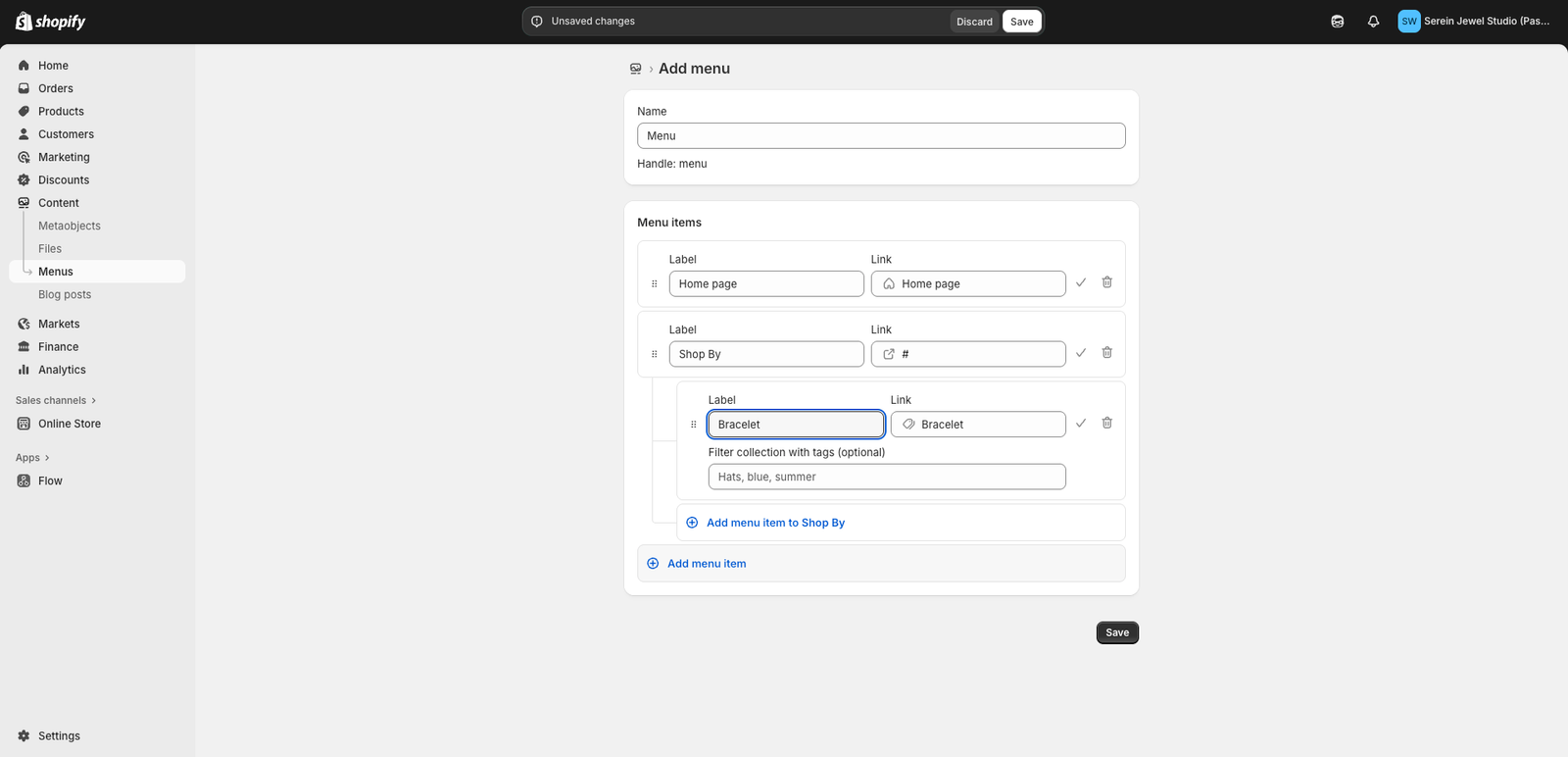Expand the Apps section
Image resolution: width=1568 pixels, height=757 pixels.
point(32,458)
